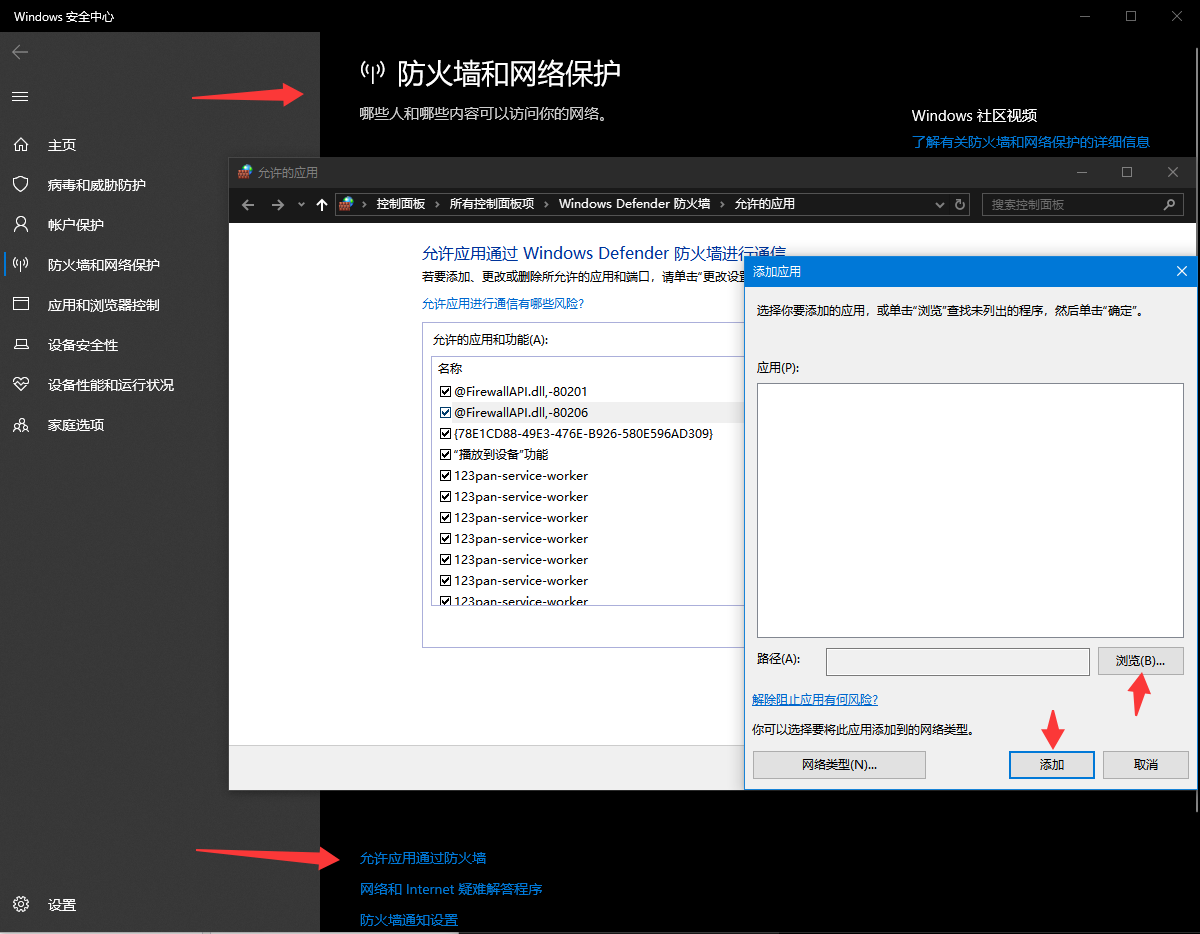Open the hamburger navigation menu
This screenshot has height=934, width=1200.
pos(20,97)
